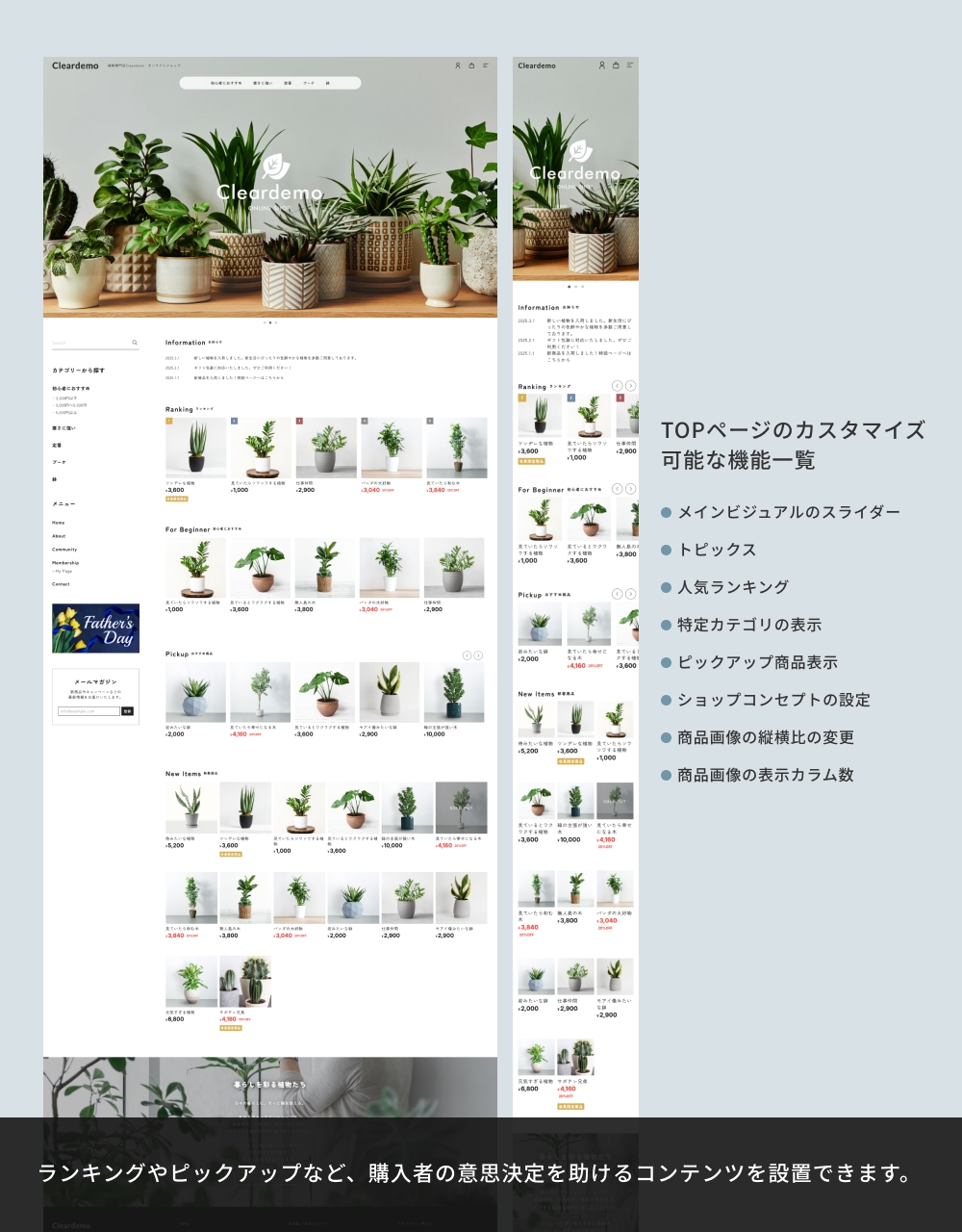Click the Father's Day banner
The image size is (962, 1232).
(x=95, y=629)
